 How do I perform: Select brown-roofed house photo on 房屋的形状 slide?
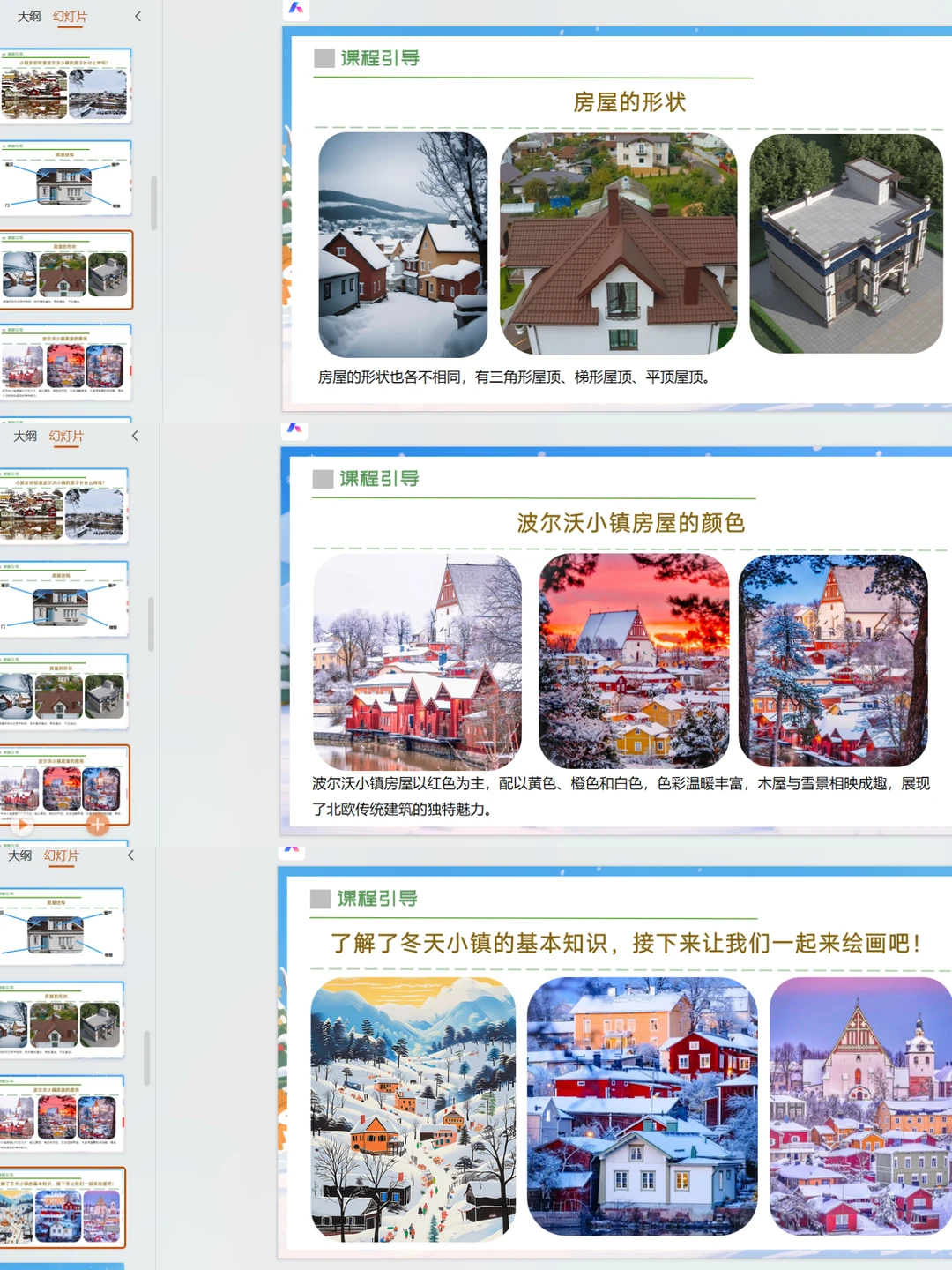pos(619,243)
